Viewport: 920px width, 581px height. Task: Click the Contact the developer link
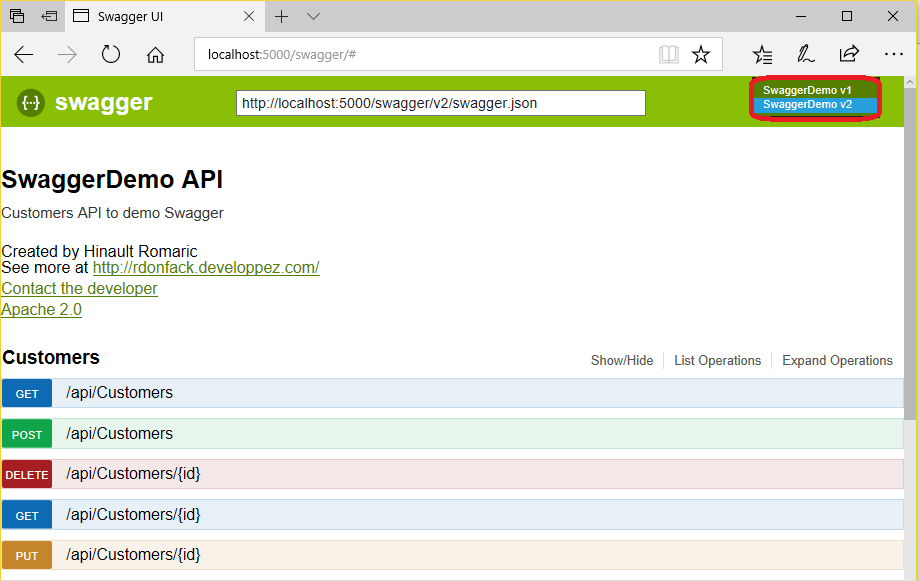coord(80,289)
